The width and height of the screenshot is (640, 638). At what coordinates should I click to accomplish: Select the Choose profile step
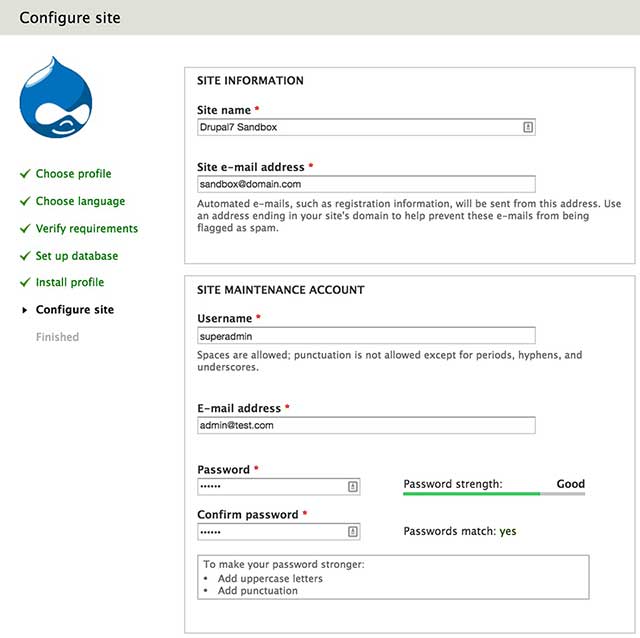coord(73,174)
